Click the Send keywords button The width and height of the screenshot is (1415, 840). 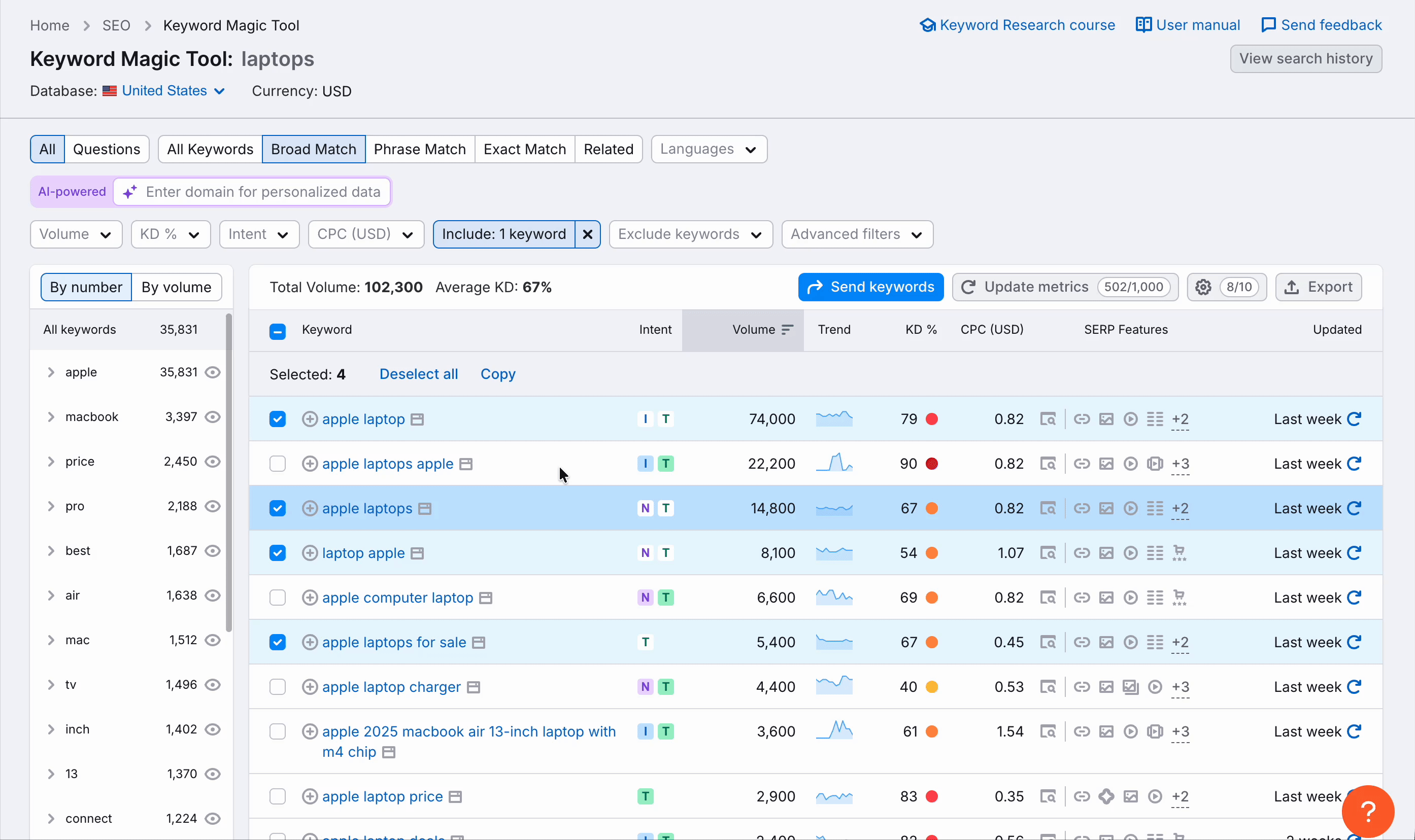point(870,287)
